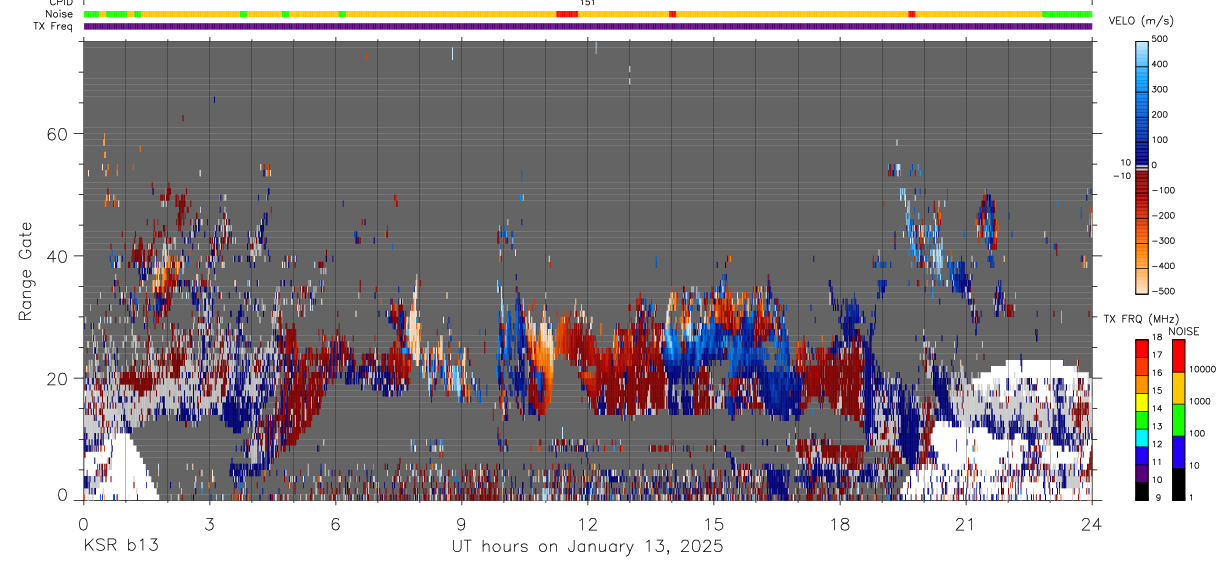Select the 40 tick on Range Gate axis
Screen dimensions: 1228x567
(x=58, y=256)
